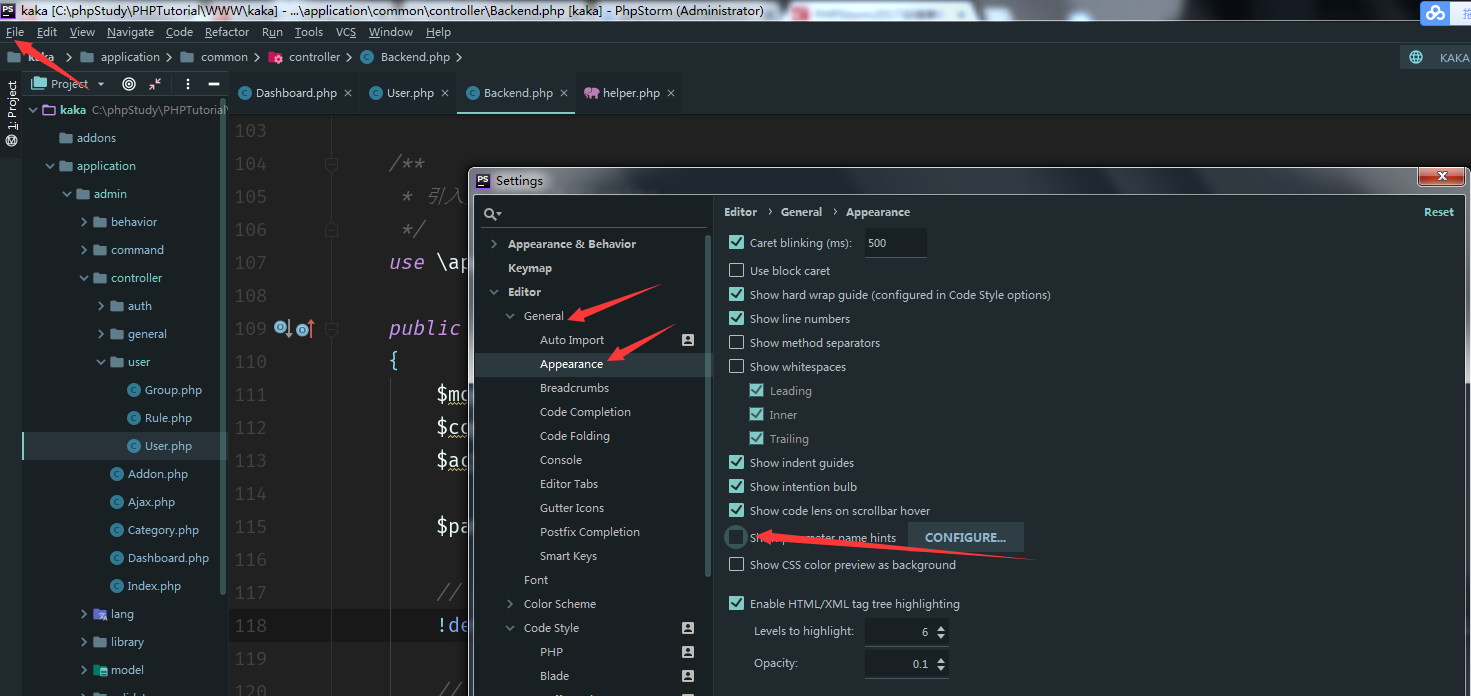Collapse the Code Style settings node
The height and width of the screenshot is (696, 1471).
pos(510,628)
